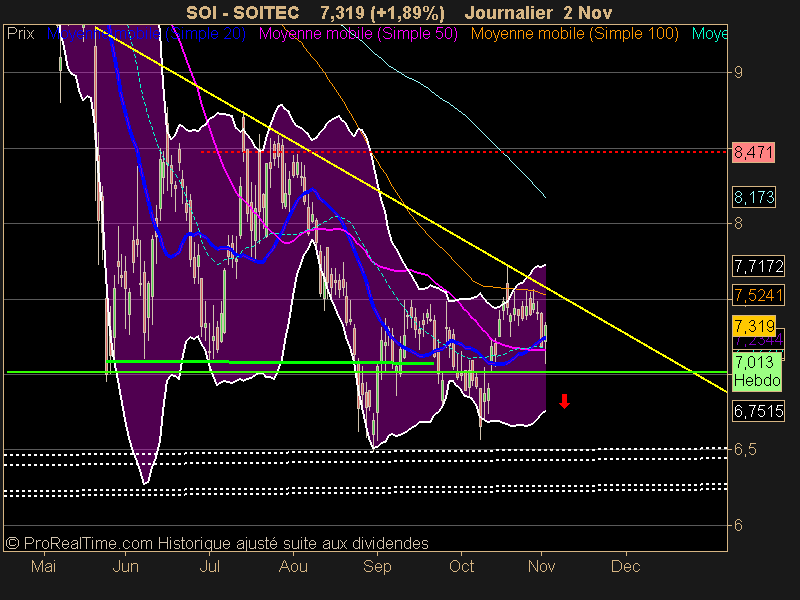The width and height of the screenshot is (800, 600).
Task: Click the 9 level on price axis
Action: [x=738, y=72]
